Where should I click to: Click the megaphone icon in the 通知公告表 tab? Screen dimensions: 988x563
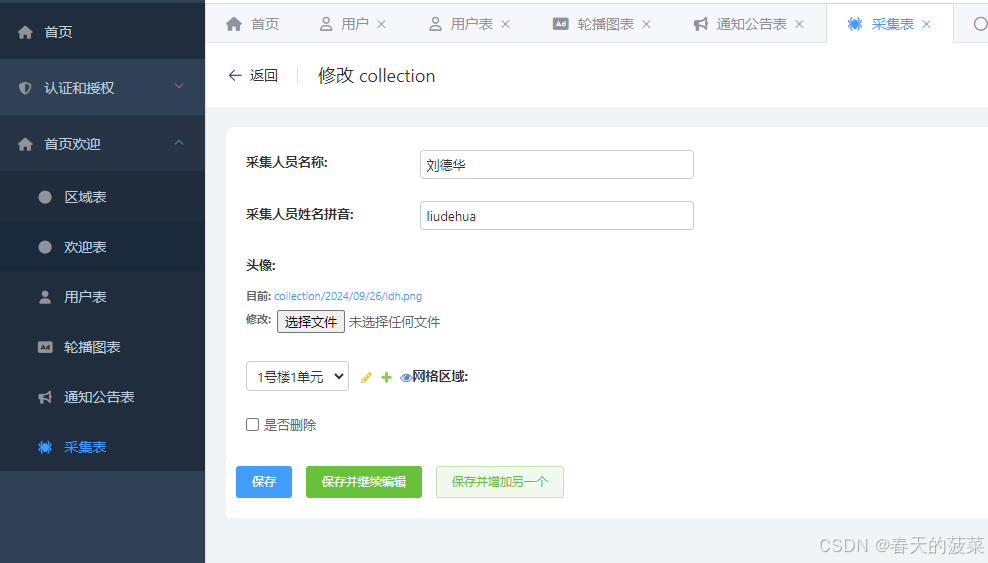(701, 24)
